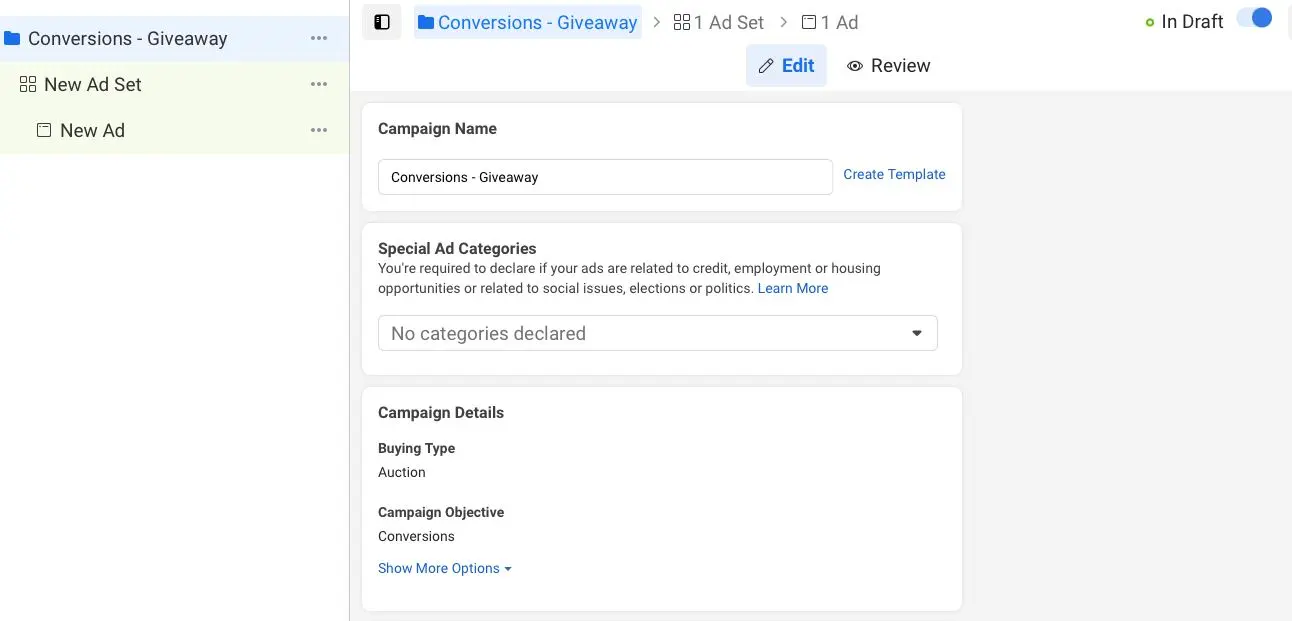This screenshot has height=621, width=1292.
Task: Click the pencil Edit icon
Action: [766, 66]
